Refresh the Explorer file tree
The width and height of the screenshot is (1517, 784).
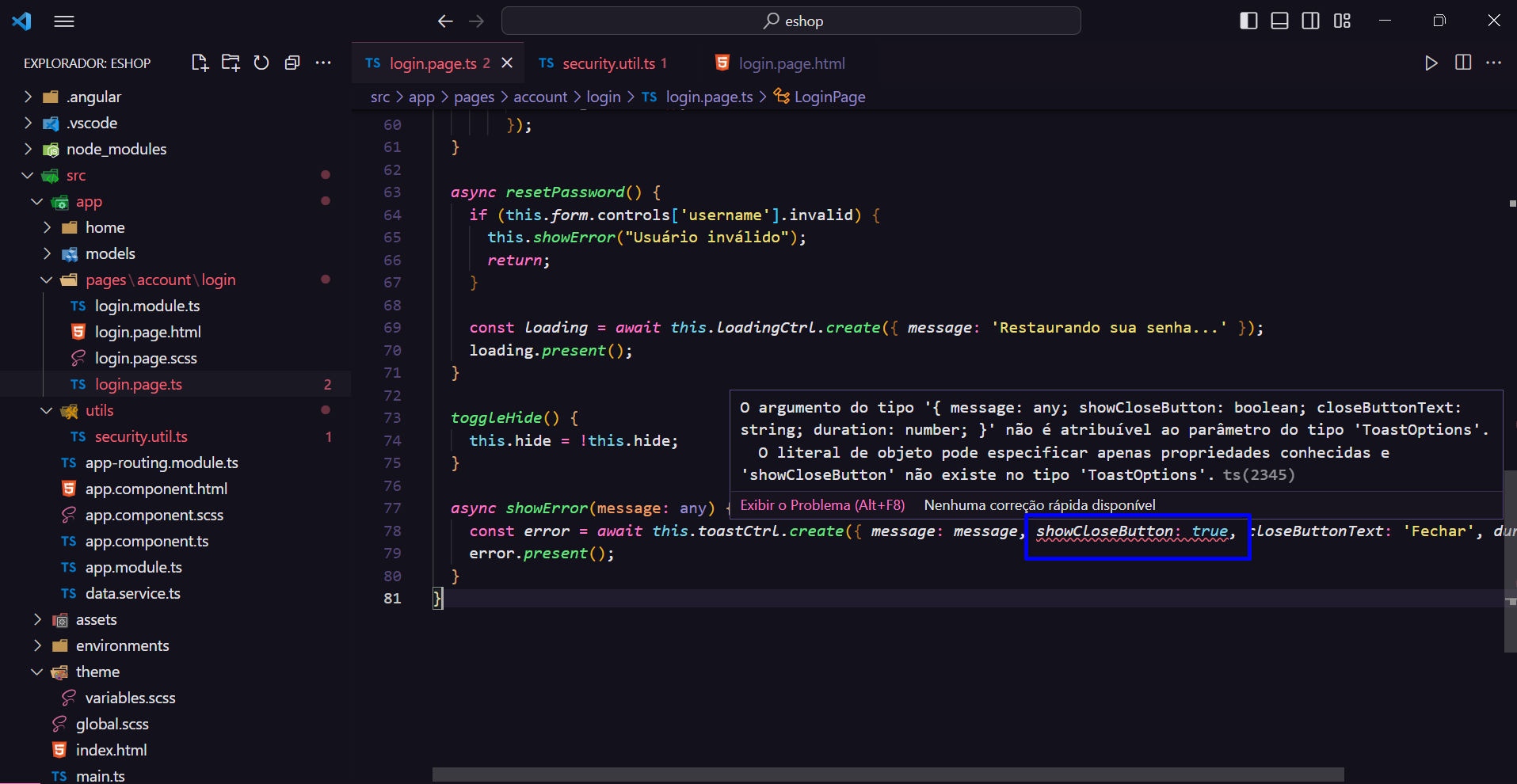[x=261, y=63]
